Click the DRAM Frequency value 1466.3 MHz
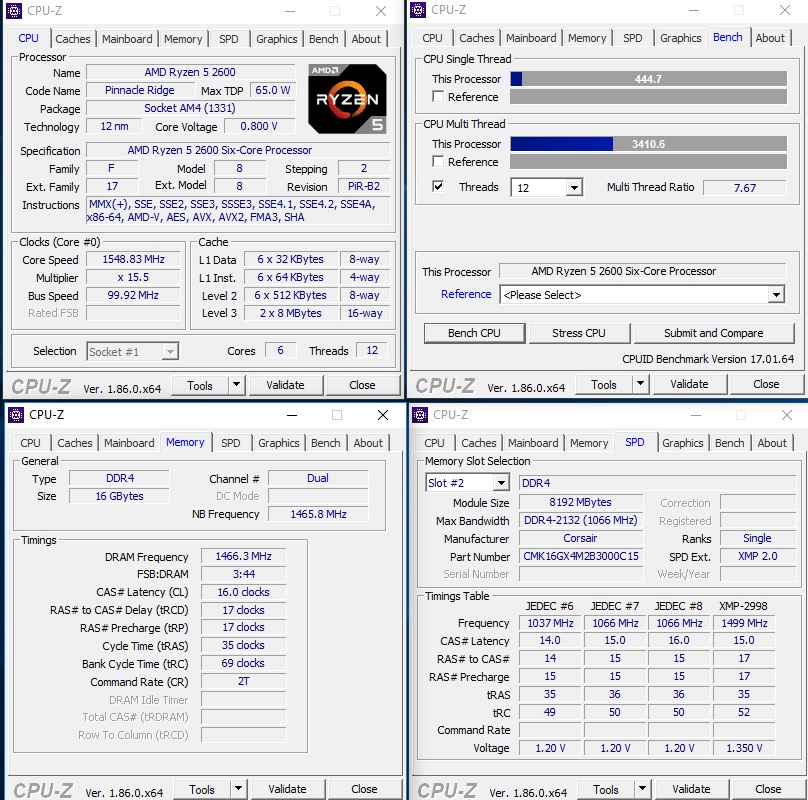 pyautogui.click(x=244, y=556)
